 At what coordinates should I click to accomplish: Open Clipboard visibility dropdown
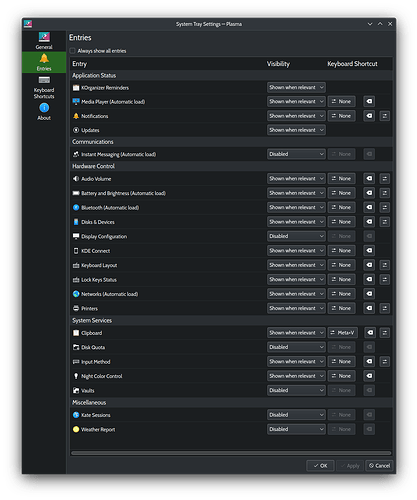click(296, 333)
